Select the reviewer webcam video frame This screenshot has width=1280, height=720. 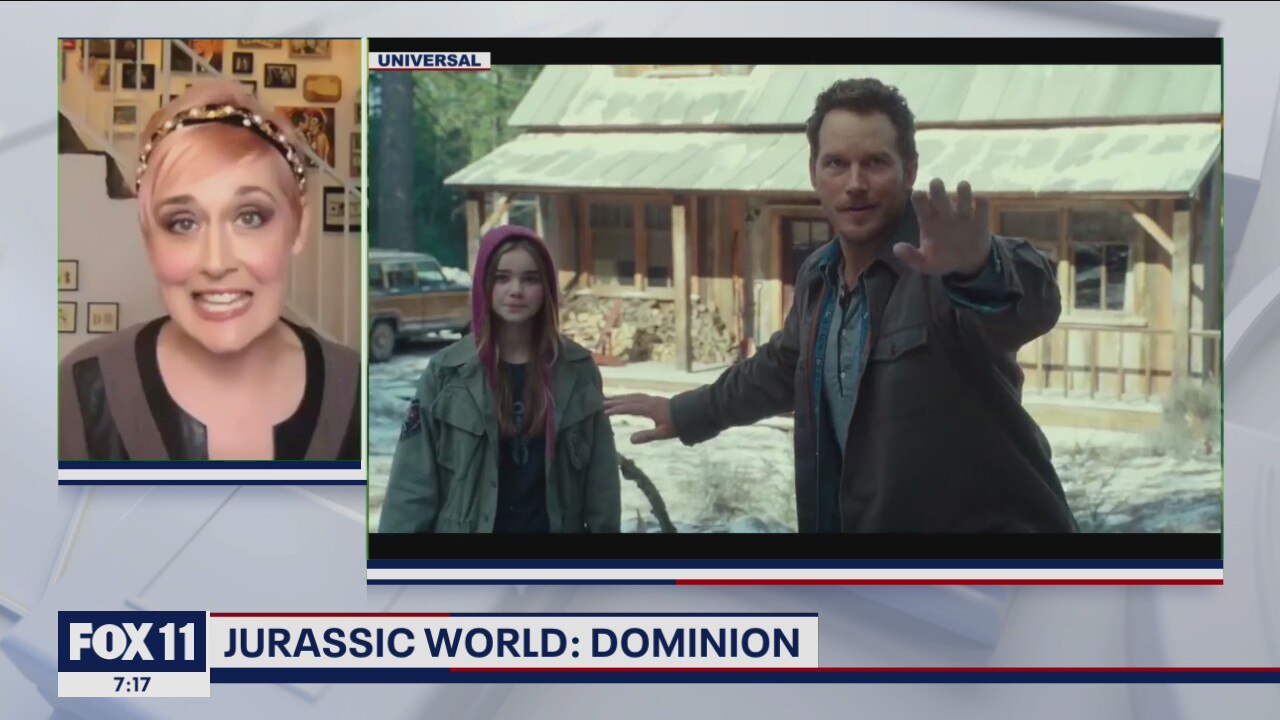tap(210, 250)
